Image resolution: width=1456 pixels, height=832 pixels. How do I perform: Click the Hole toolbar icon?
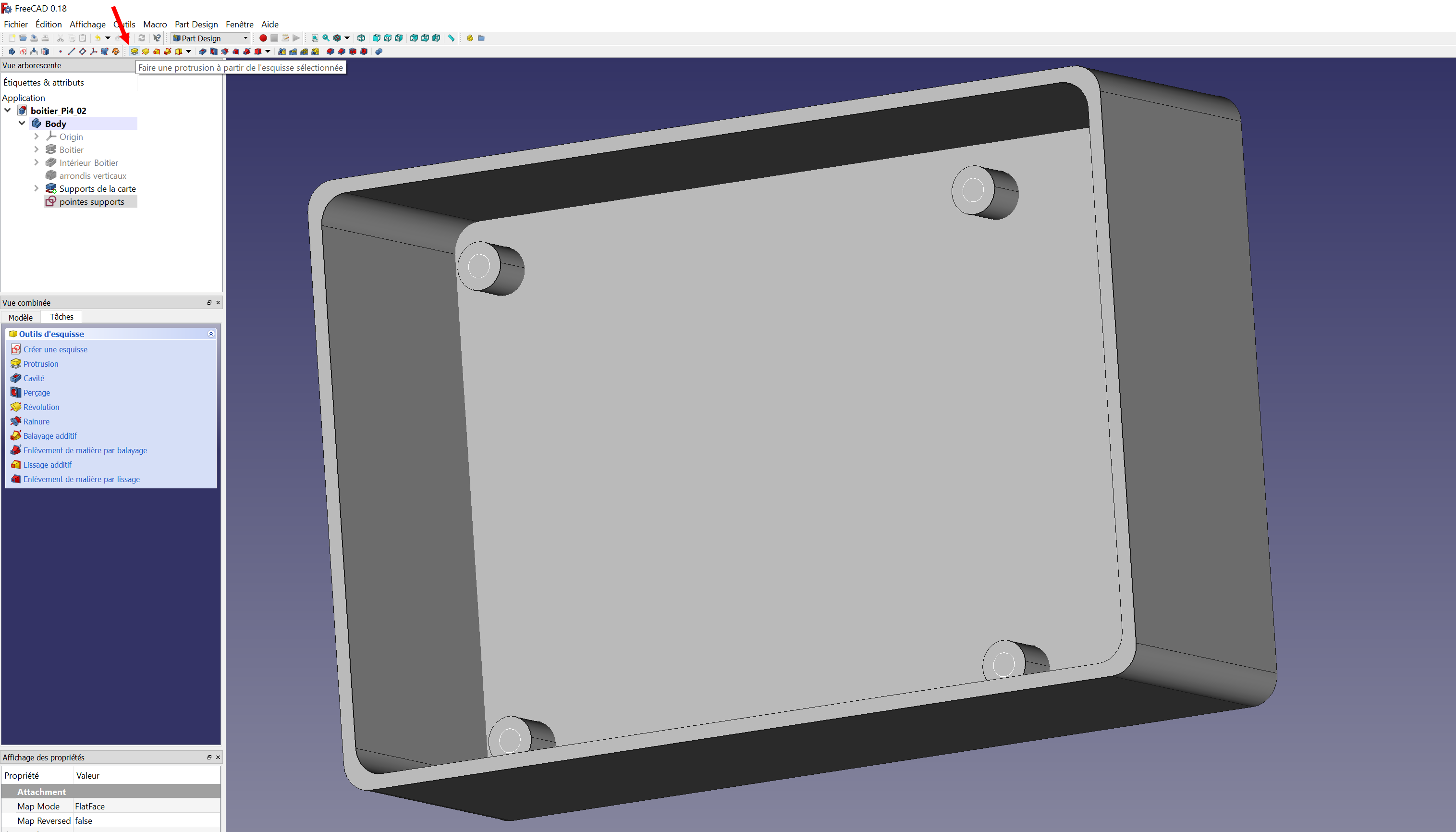click(x=214, y=51)
